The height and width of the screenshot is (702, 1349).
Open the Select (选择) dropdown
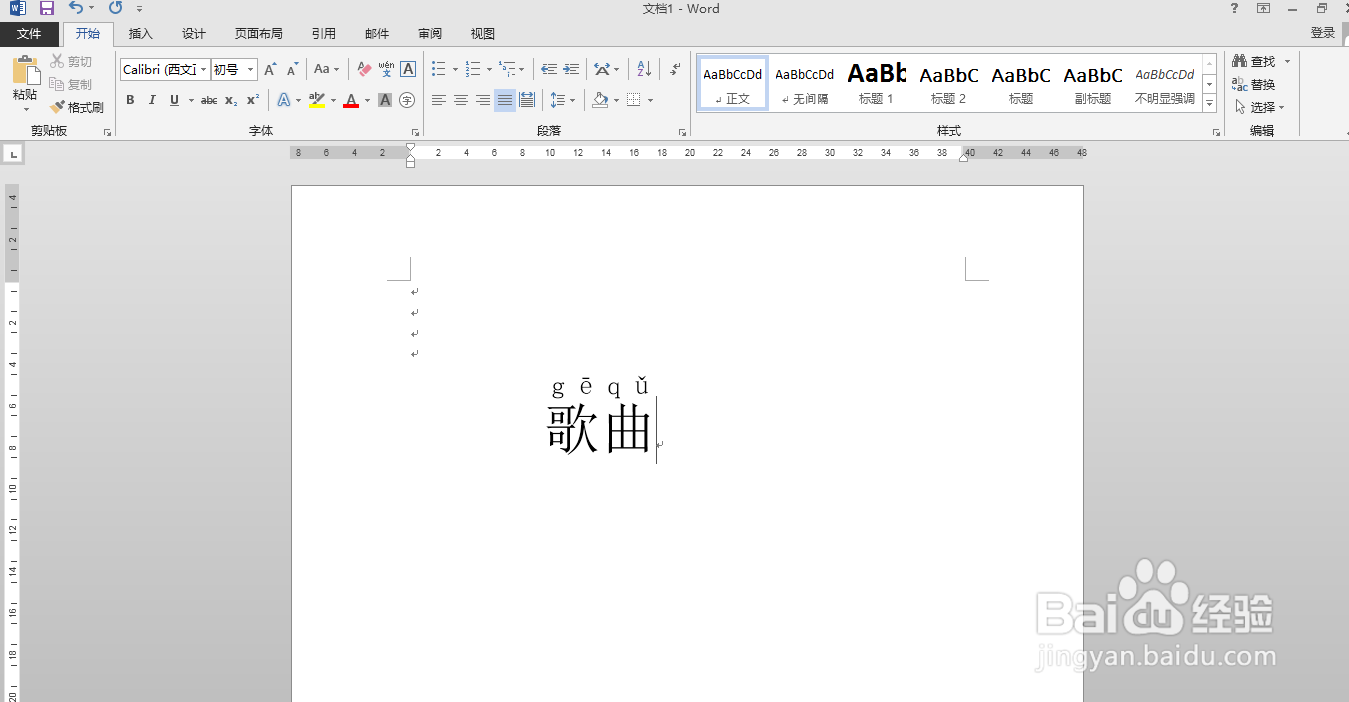pos(1258,107)
